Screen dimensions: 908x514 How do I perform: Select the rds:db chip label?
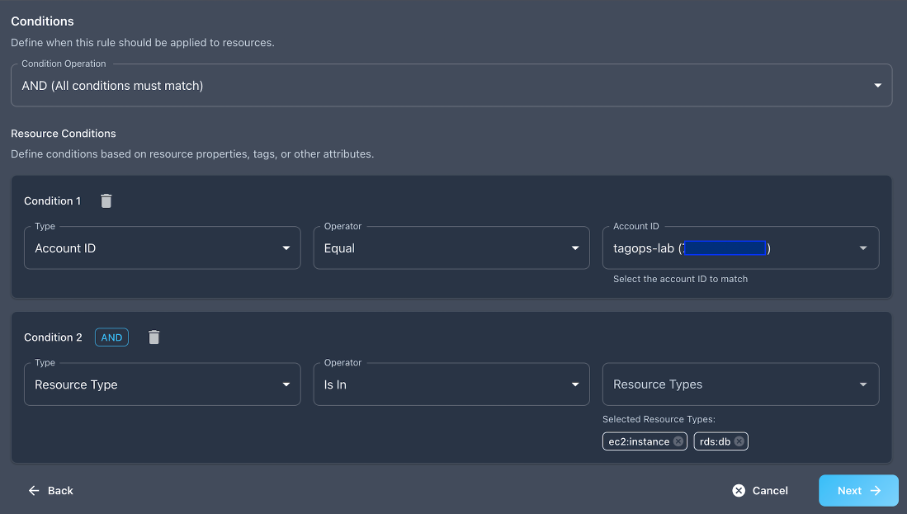[x=715, y=442]
